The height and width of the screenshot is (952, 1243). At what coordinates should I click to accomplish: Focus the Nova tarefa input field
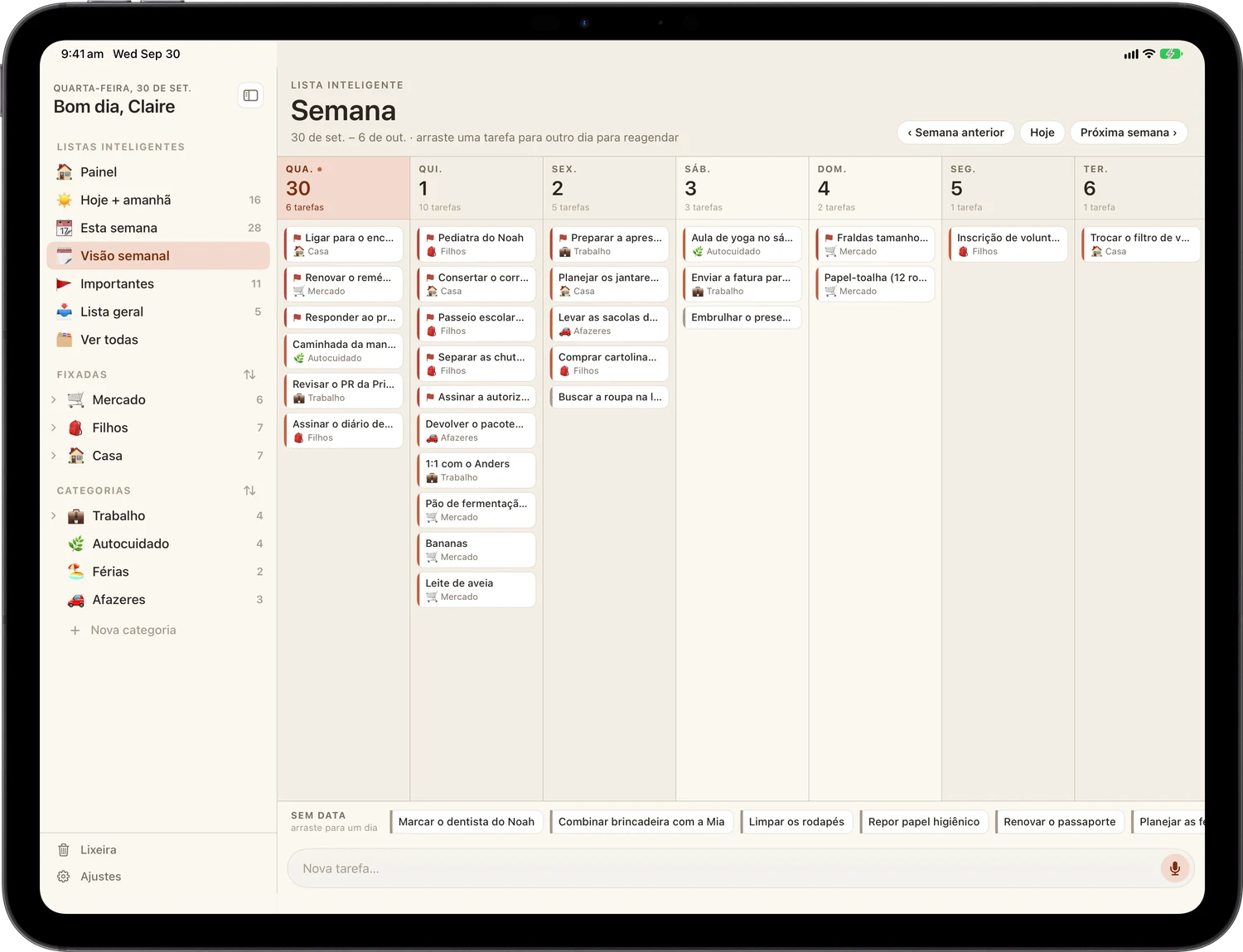[x=740, y=868]
